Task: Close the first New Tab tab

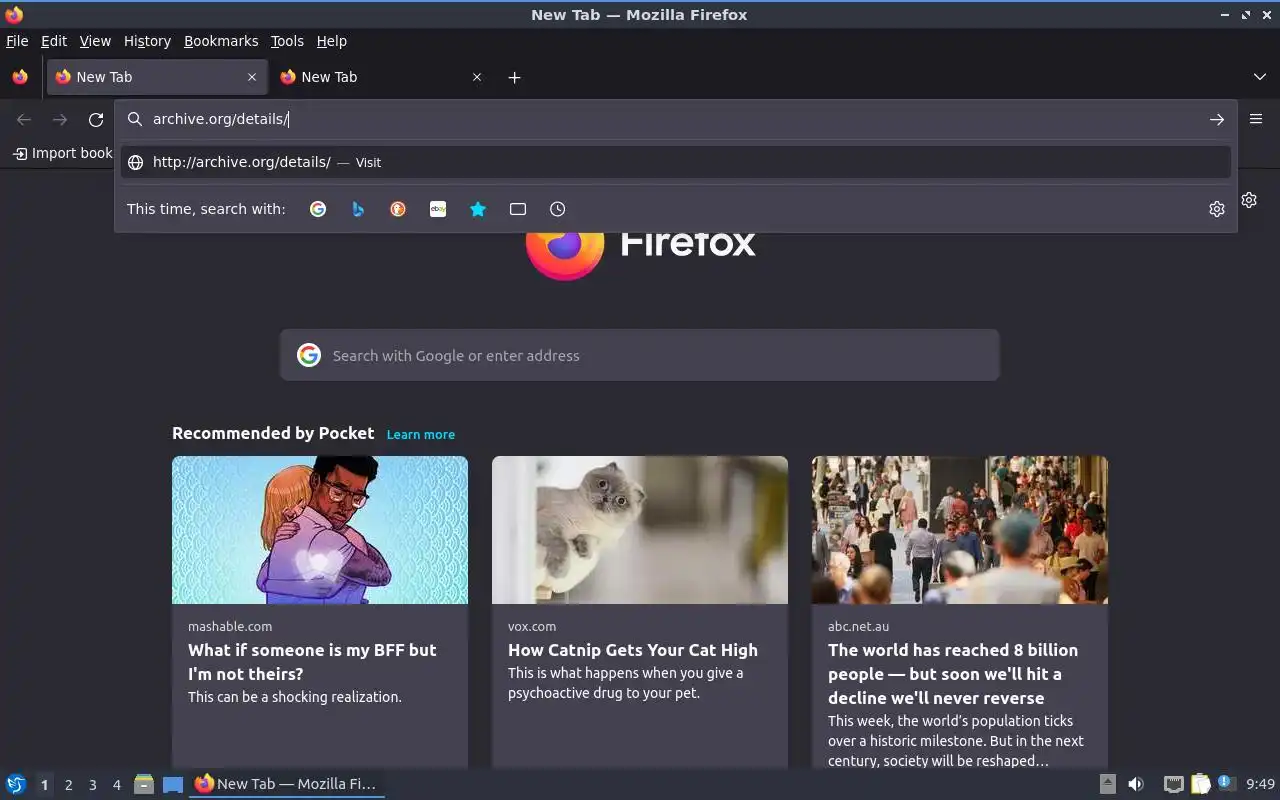Action: 252,77
